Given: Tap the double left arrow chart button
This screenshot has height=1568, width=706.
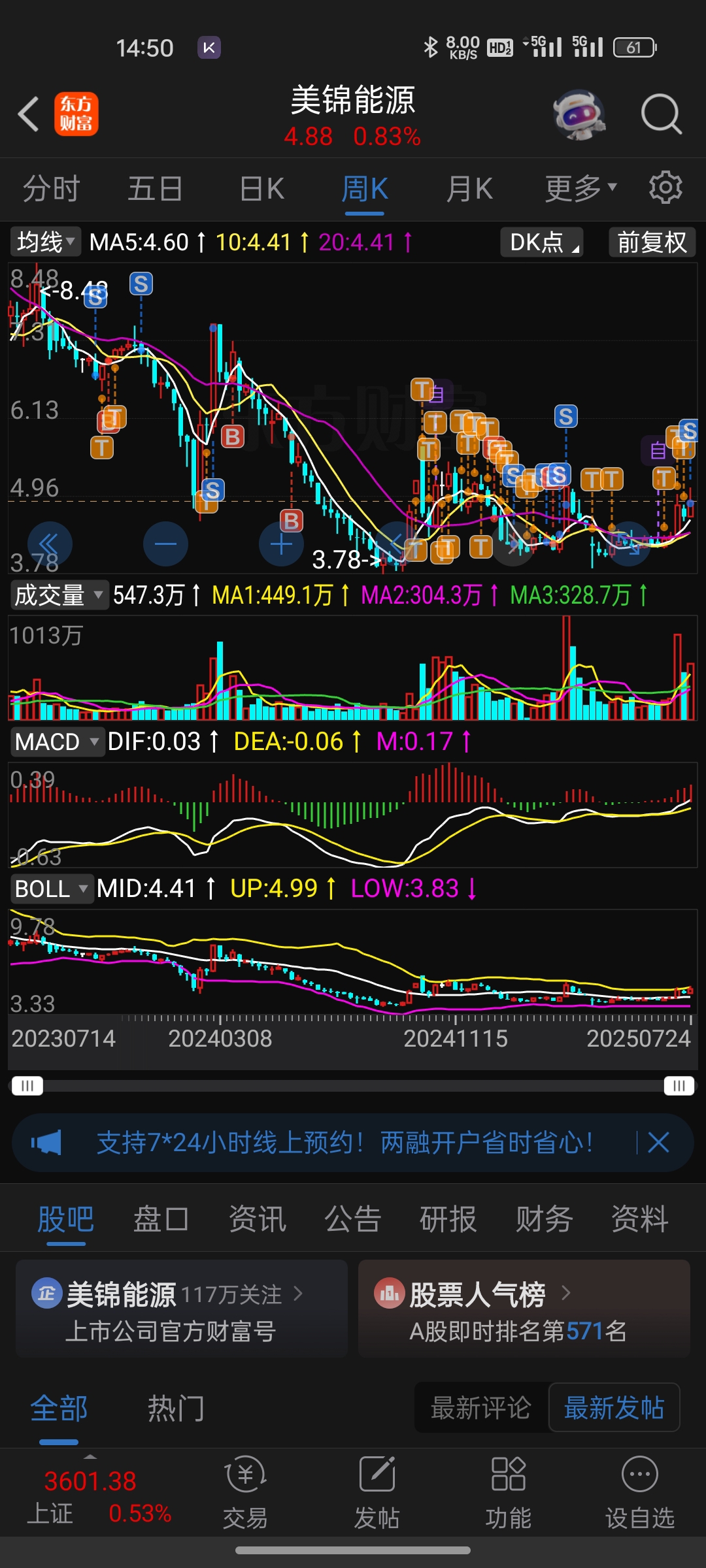Looking at the screenshot, I should pos(50,544).
